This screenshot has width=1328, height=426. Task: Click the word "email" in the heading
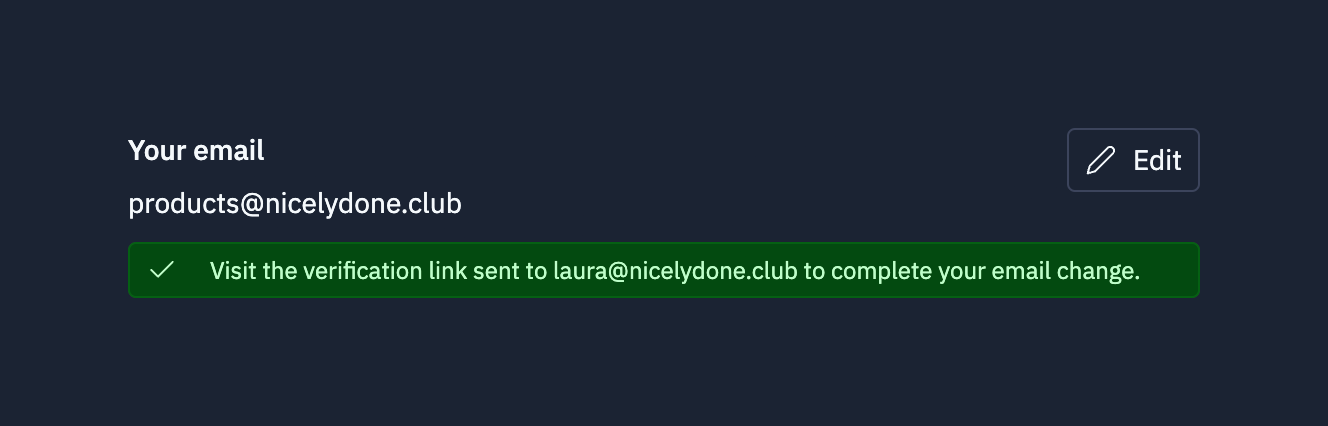pos(229,150)
